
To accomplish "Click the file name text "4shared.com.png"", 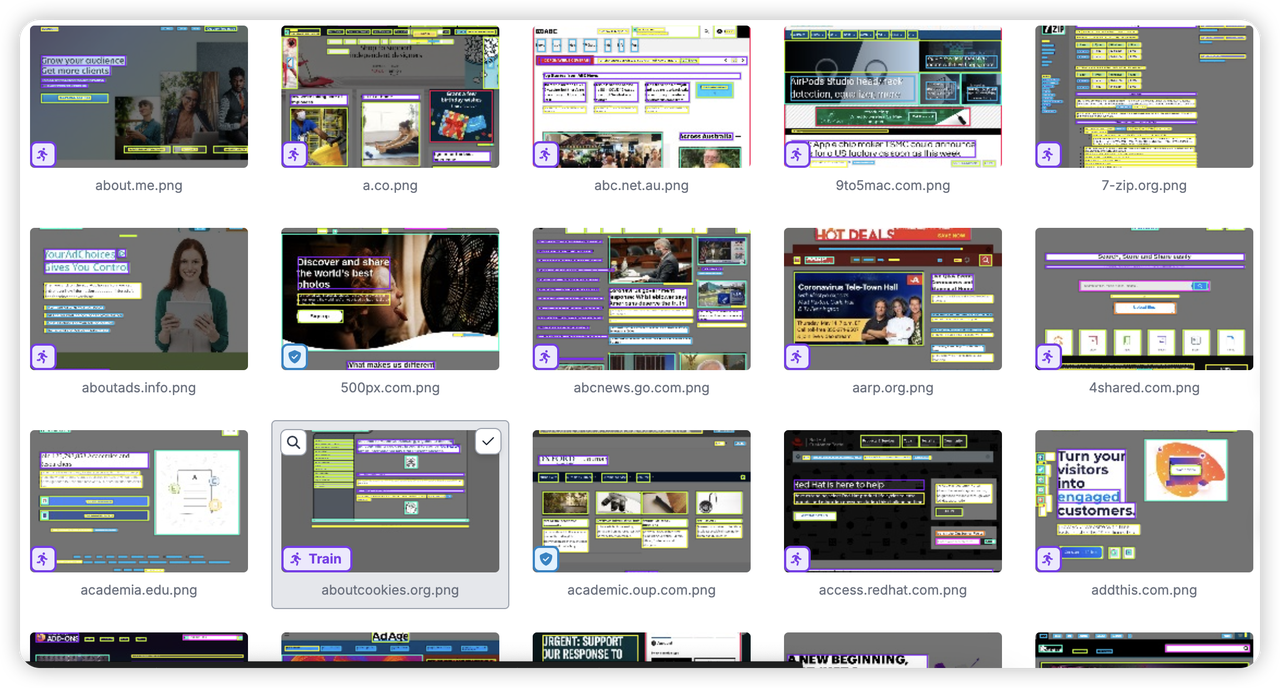I will pyautogui.click(x=1144, y=388).
